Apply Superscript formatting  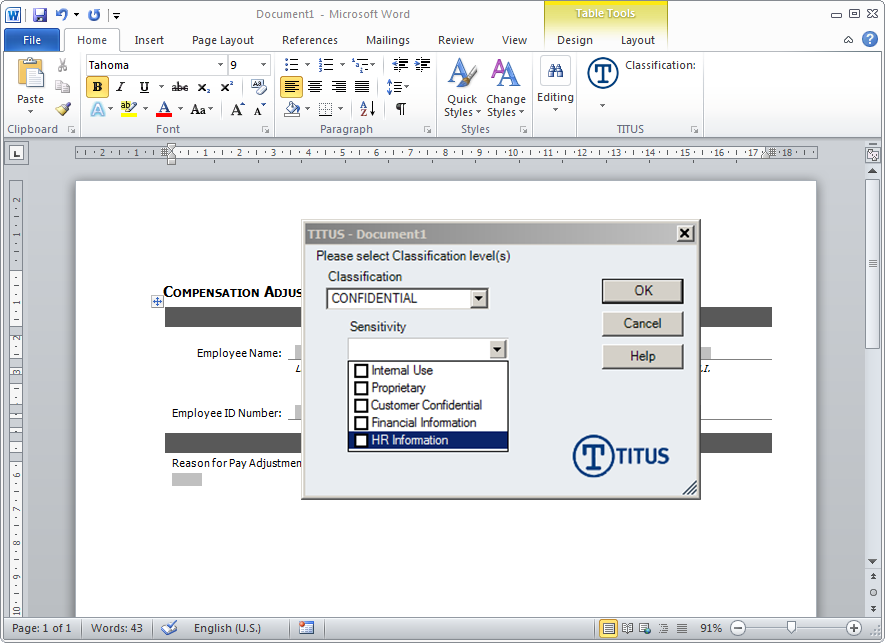pos(226,87)
